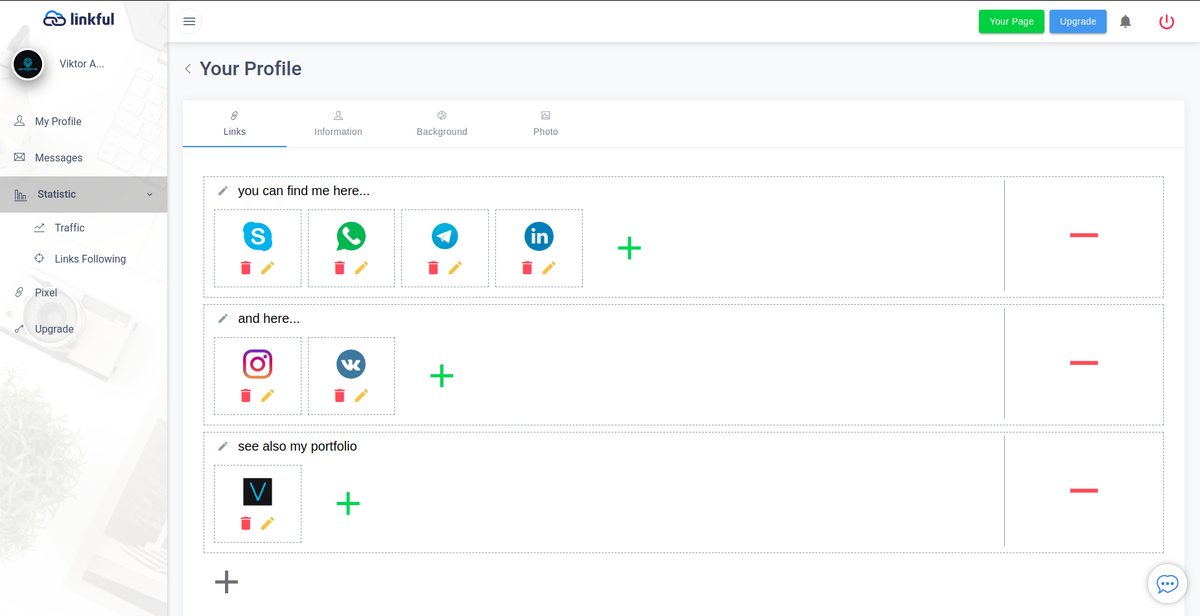Rename 'you can find me here...' group title
Image resolution: width=1200 pixels, height=616 pixels.
tap(223, 191)
